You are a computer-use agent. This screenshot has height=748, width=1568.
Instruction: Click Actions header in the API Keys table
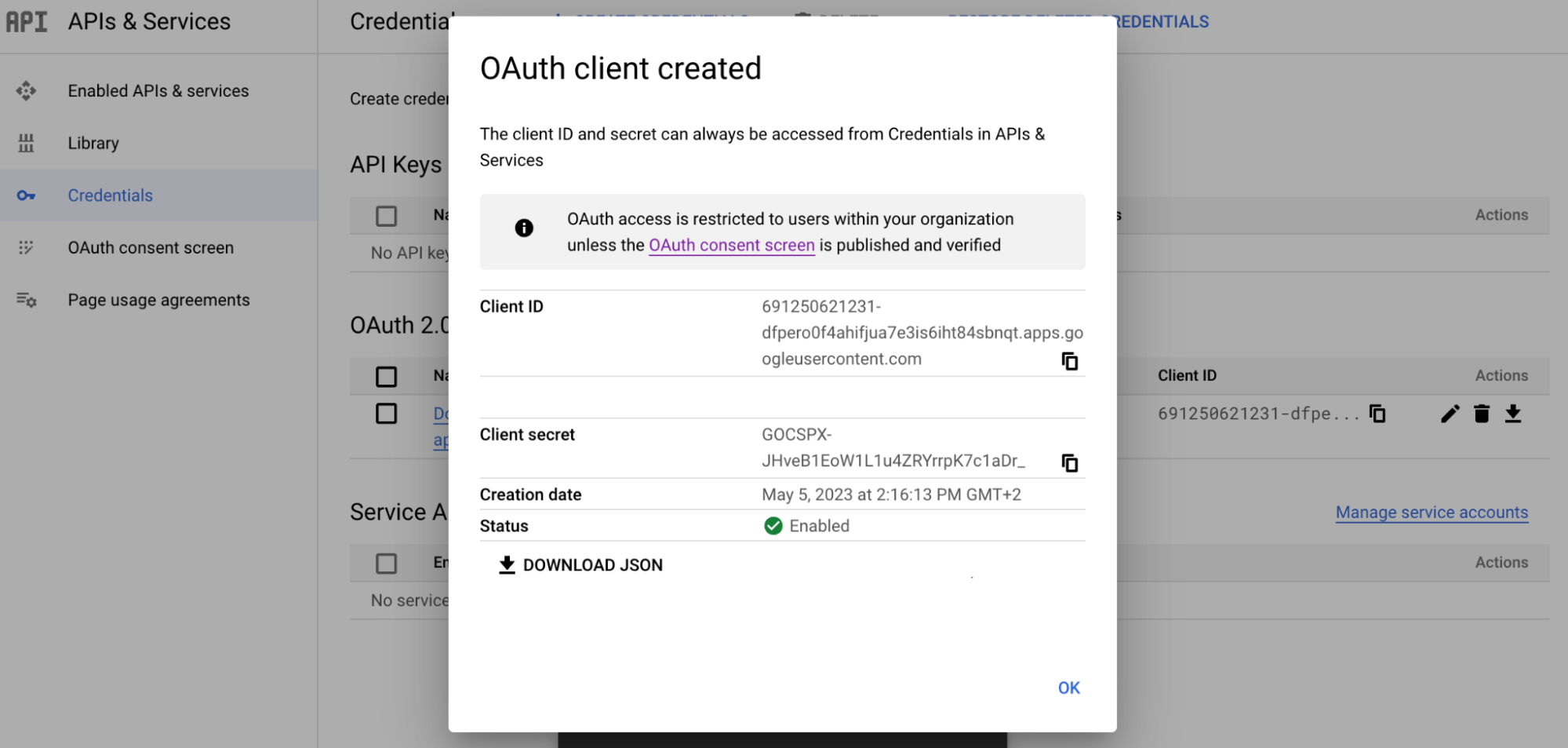(x=1501, y=215)
